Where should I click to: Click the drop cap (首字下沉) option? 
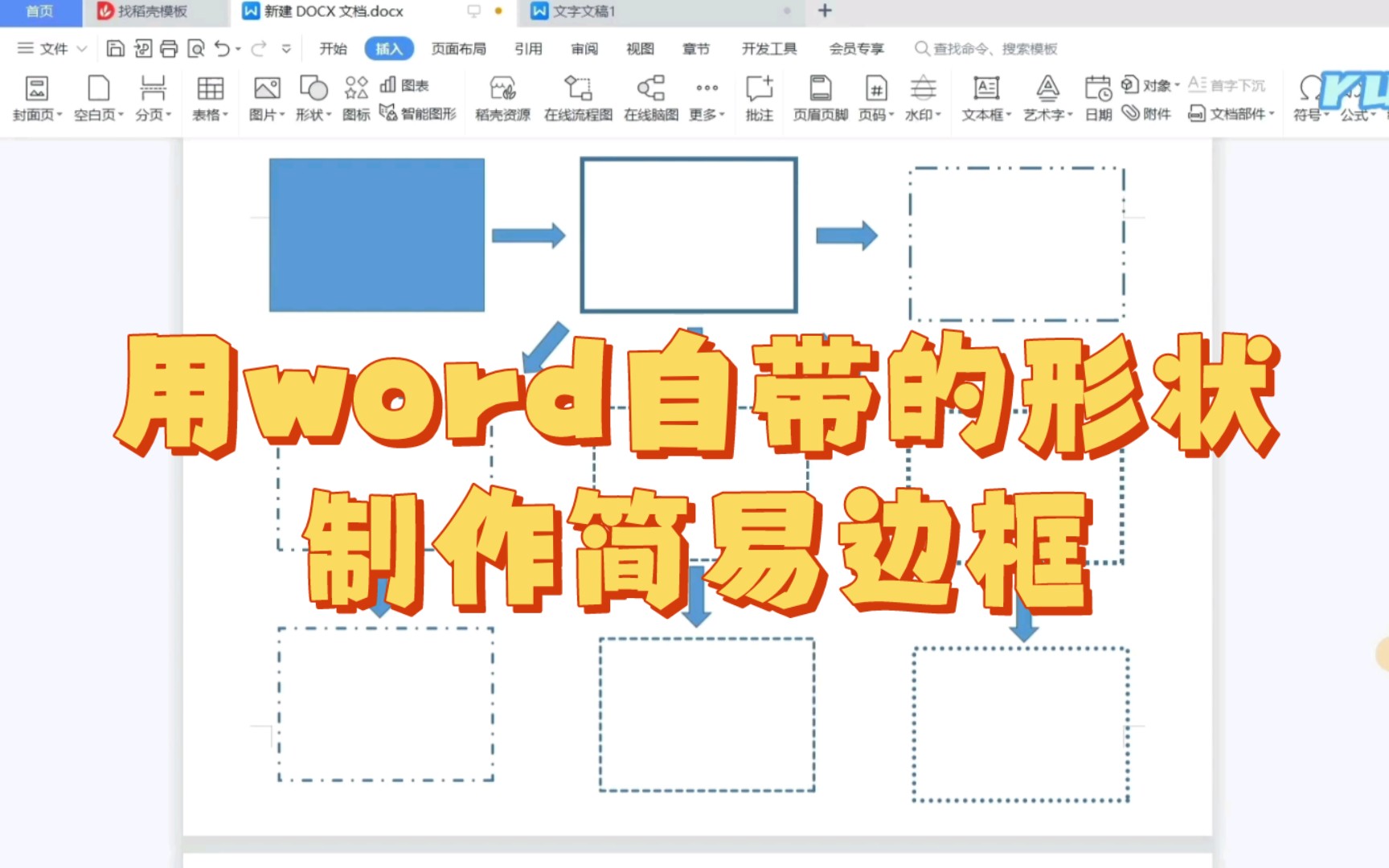coord(1227,84)
